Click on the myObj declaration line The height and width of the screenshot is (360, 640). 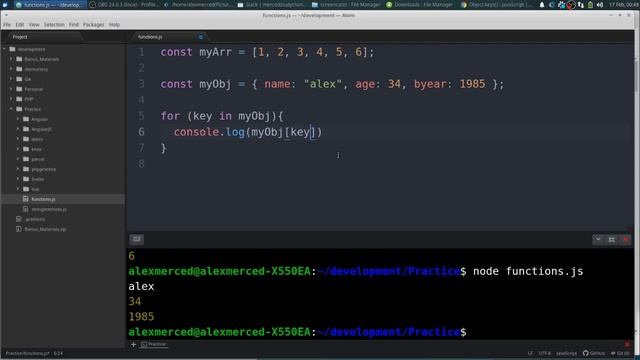pos(332,84)
